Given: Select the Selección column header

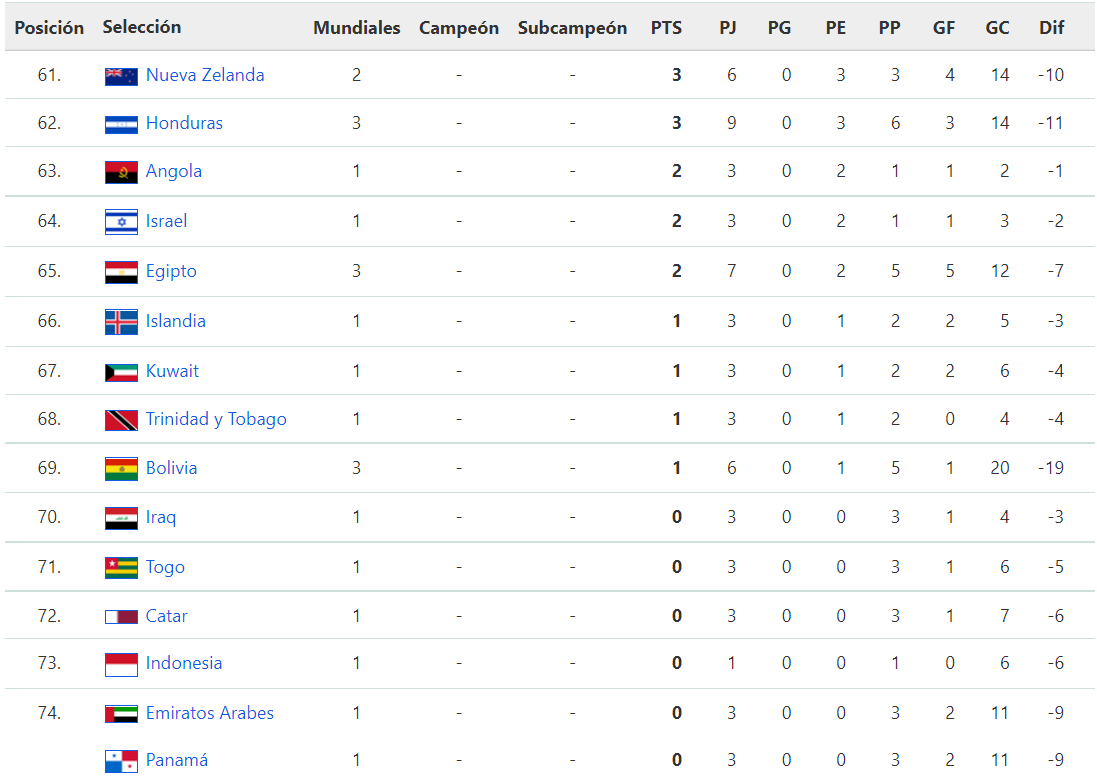Looking at the screenshot, I should [142, 27].
